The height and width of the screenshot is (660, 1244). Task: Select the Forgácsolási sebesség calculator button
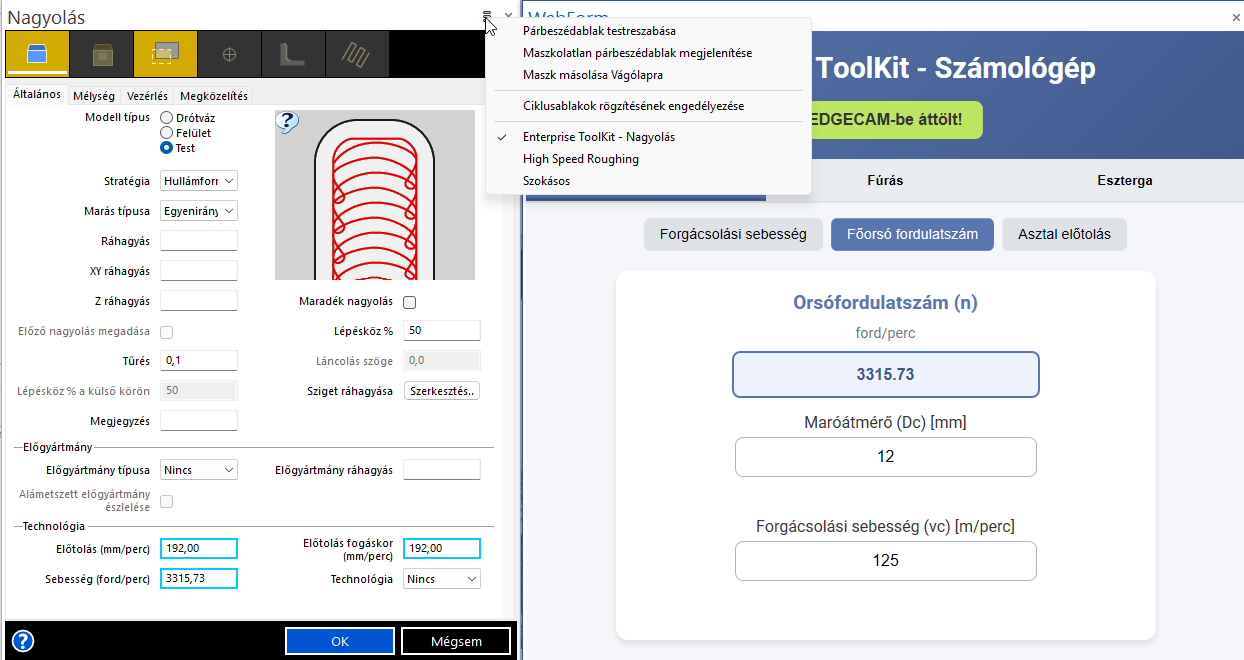click(733, 235)
